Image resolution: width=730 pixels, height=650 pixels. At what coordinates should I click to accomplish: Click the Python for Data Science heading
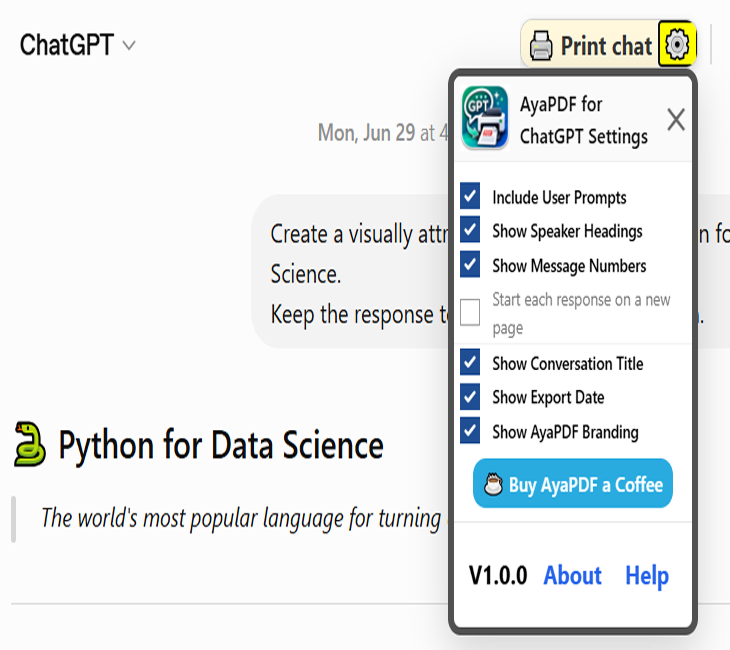pyautogui.click(x=221, y=445)
